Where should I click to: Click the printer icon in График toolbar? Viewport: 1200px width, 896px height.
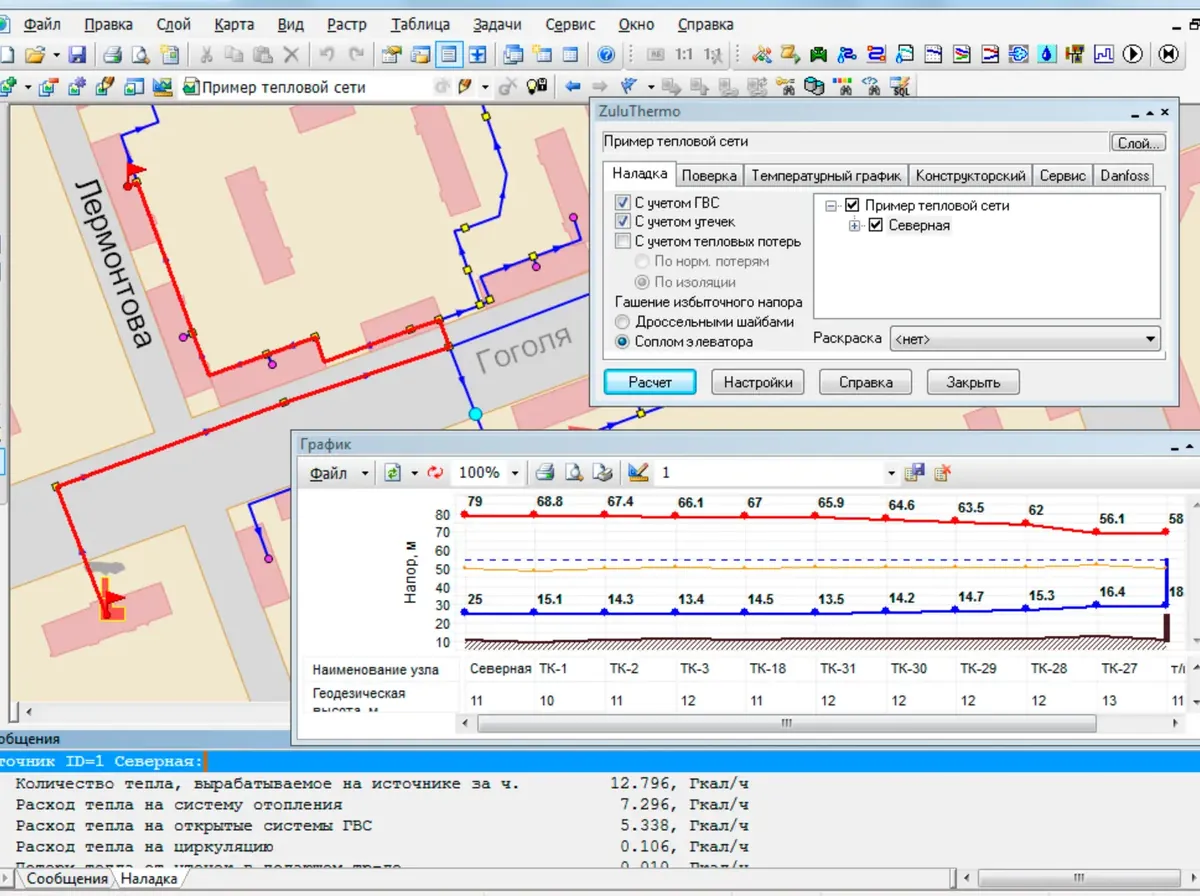click(x=545, y=472)
